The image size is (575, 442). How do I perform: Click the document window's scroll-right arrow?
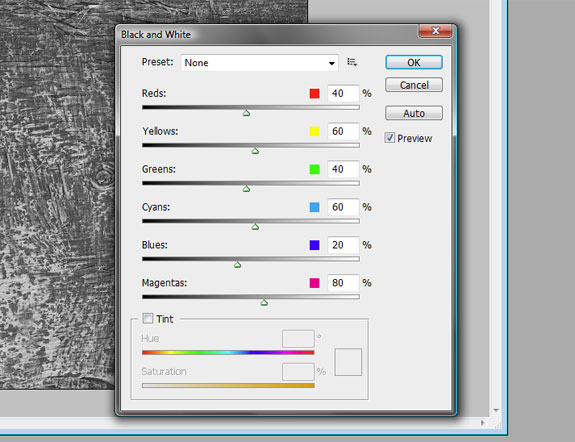(x=482, y=423)
